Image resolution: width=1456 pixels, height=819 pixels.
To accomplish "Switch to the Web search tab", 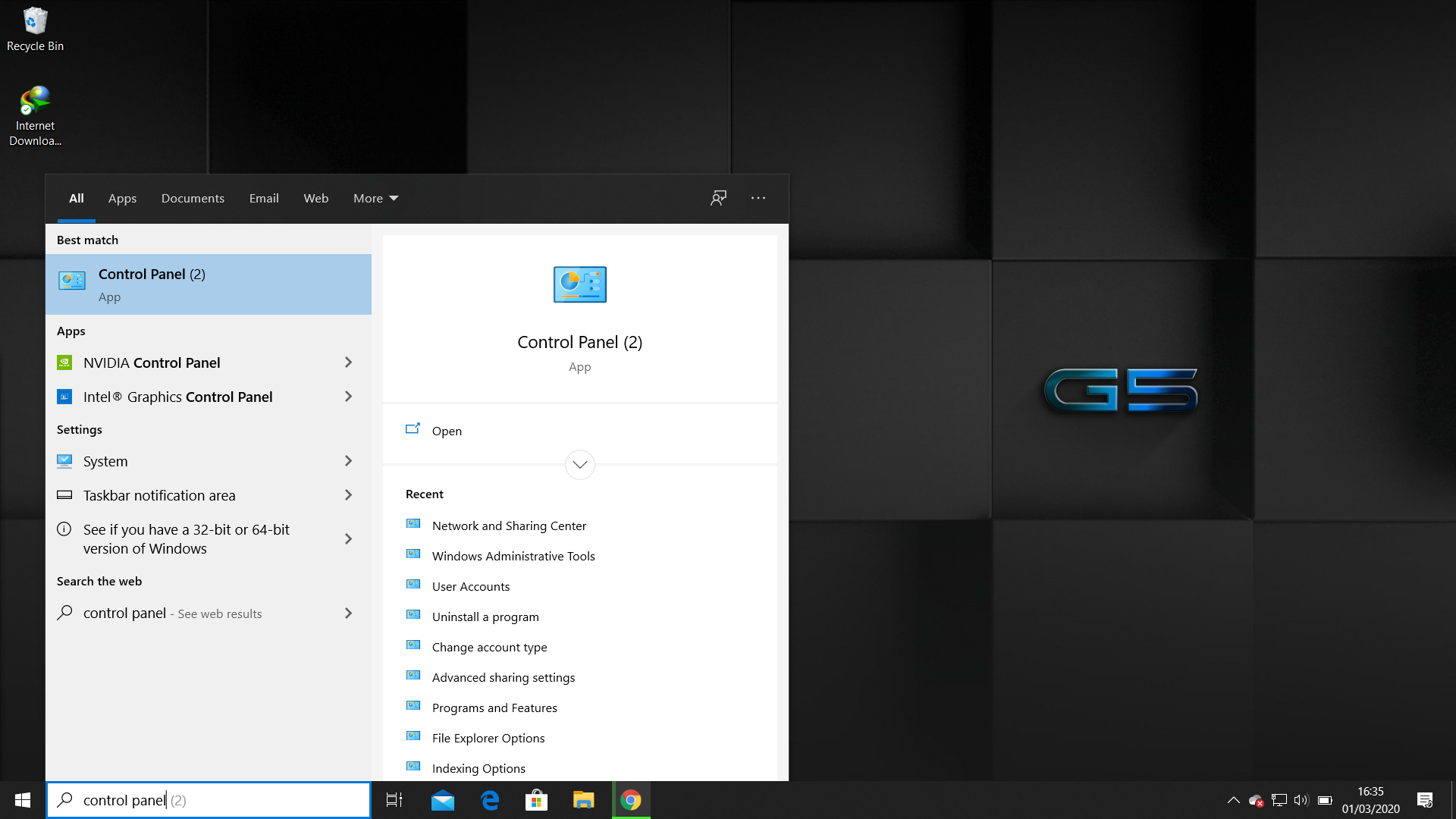I will [x=316, y=198].
